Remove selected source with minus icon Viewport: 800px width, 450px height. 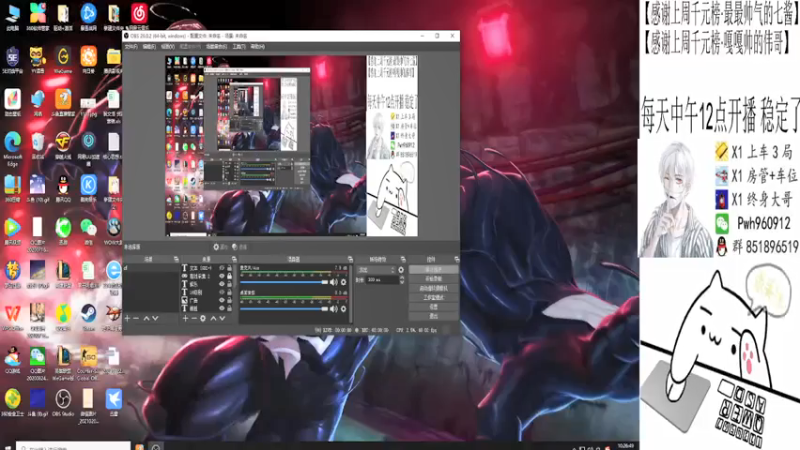(x=194, y=318)
